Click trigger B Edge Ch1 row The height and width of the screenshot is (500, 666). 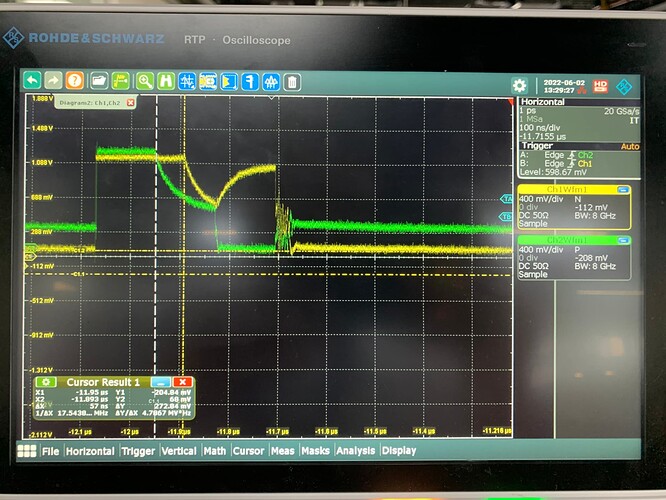556,164
